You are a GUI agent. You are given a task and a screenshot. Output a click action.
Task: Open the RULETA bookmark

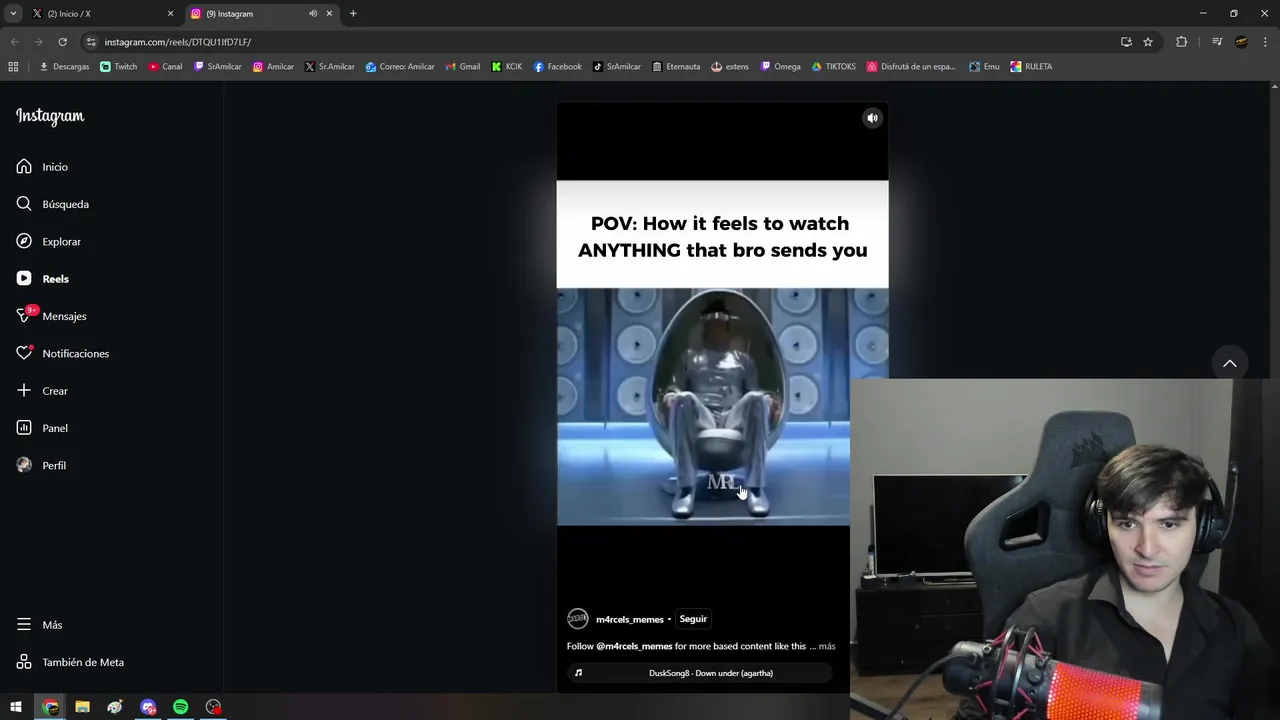click(1031, 67)
